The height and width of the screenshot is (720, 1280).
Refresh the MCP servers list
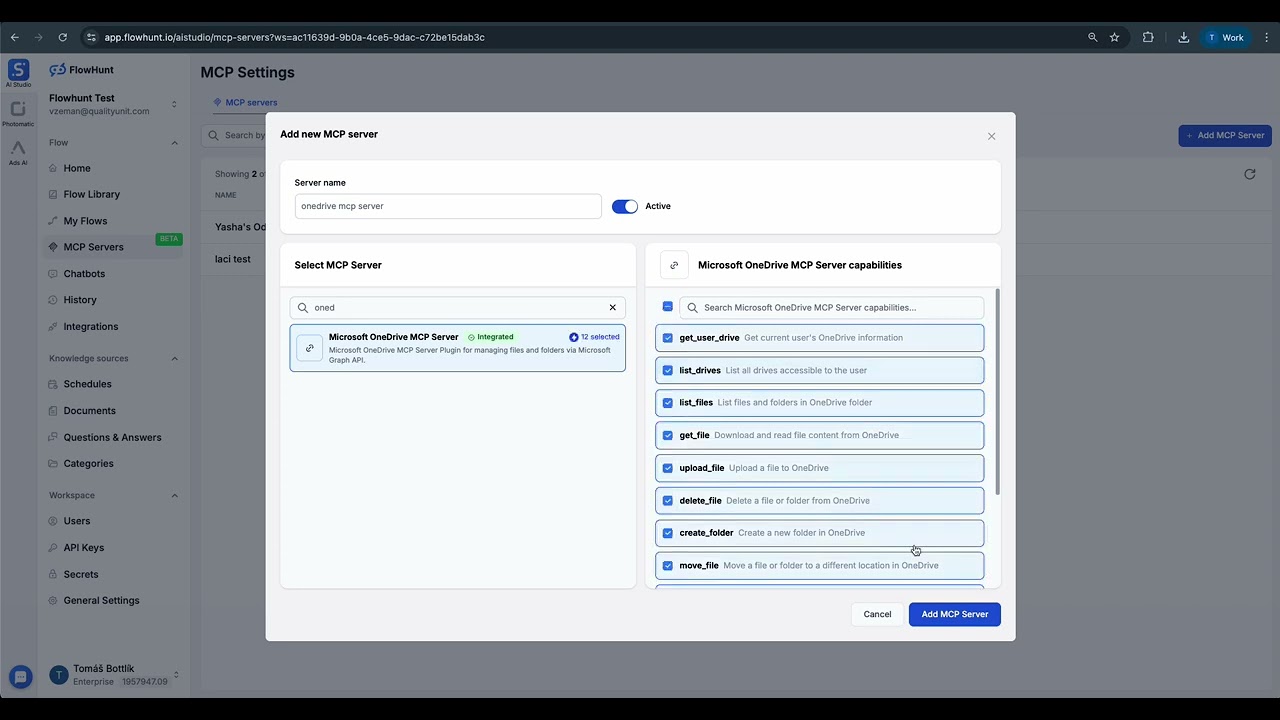point(1249,174)
